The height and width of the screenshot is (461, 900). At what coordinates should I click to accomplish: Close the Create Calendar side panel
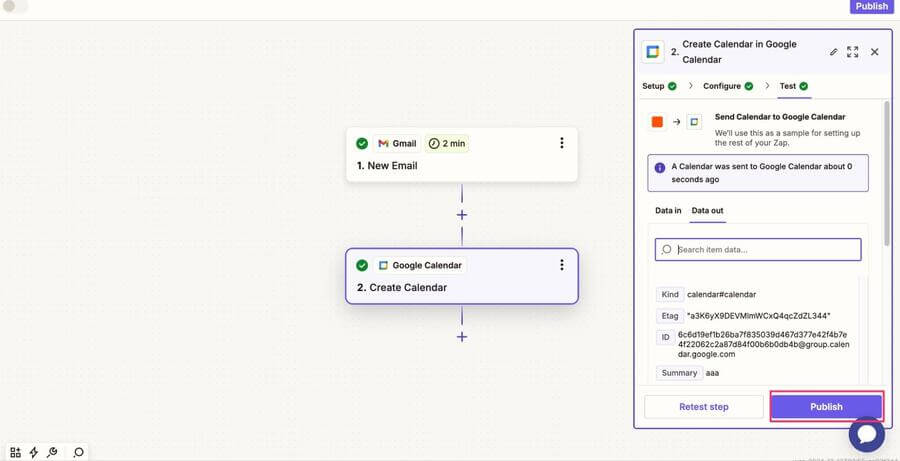point(874,52)
